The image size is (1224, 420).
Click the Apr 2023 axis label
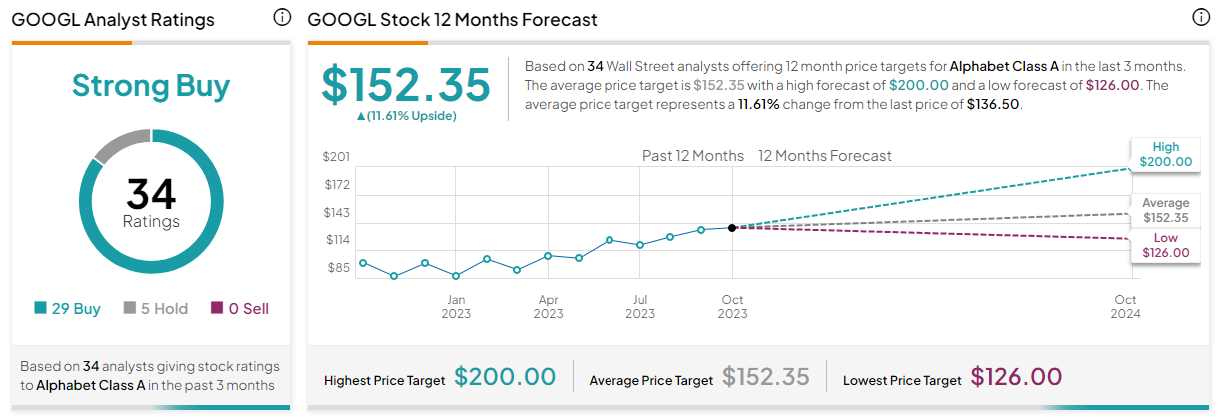(x=548, y=306)
